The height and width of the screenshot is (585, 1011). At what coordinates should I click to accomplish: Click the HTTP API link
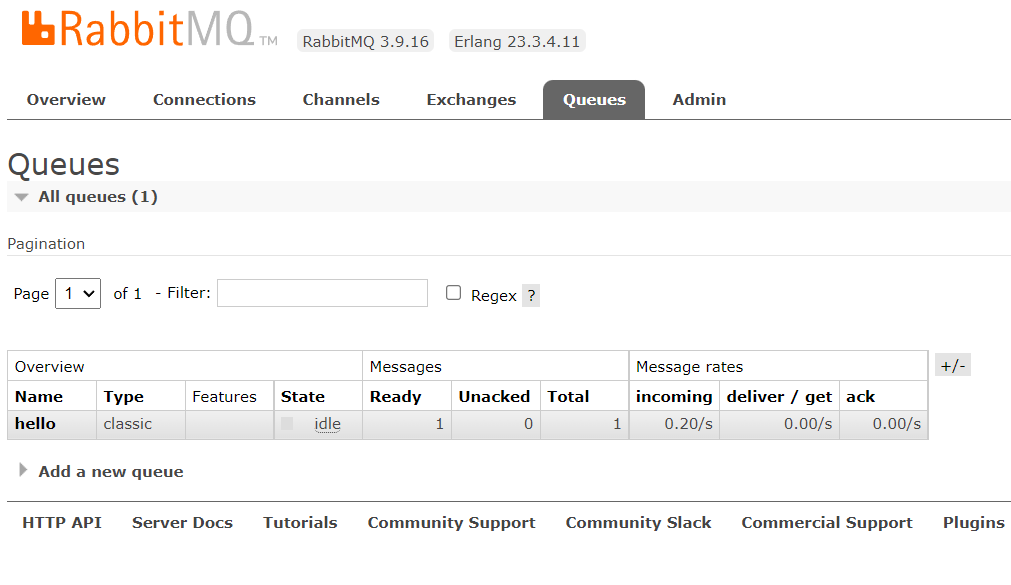pyautogui.click(x=62, y=522)
